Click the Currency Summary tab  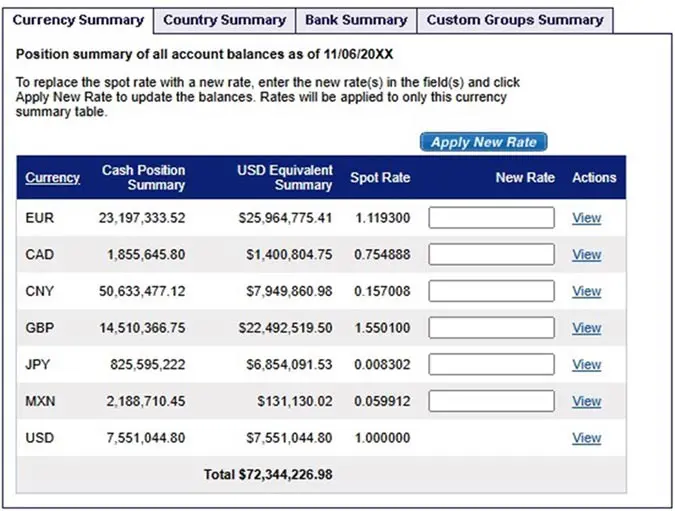point(78,20)
